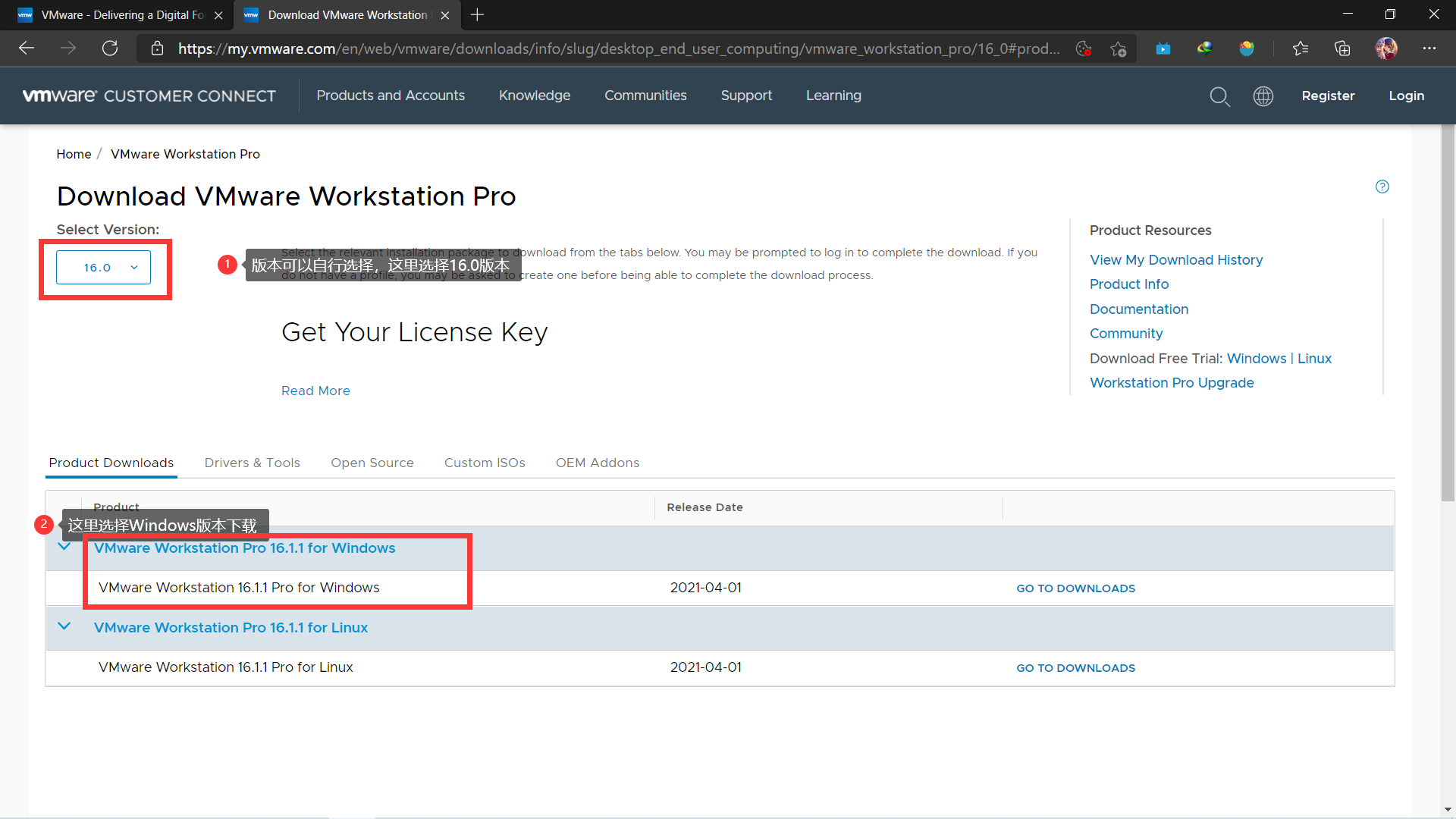
Task: Click the search magnifier icon in header
Action: 1219,96
